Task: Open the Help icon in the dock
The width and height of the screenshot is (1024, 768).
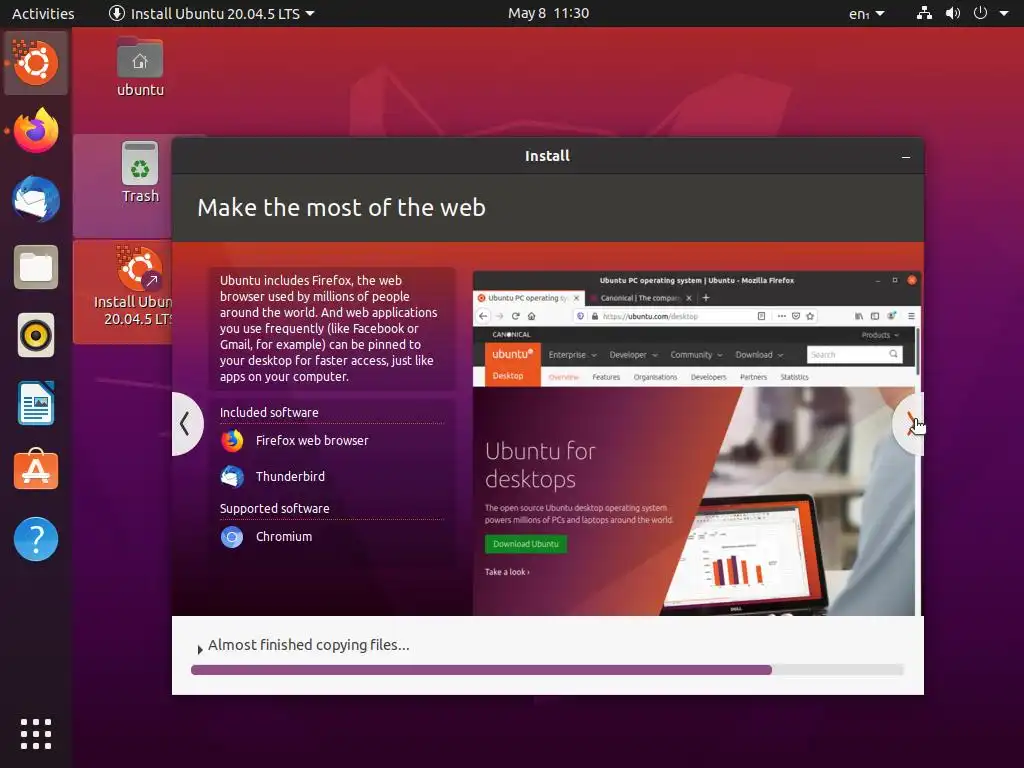Action: coord(36,539)
